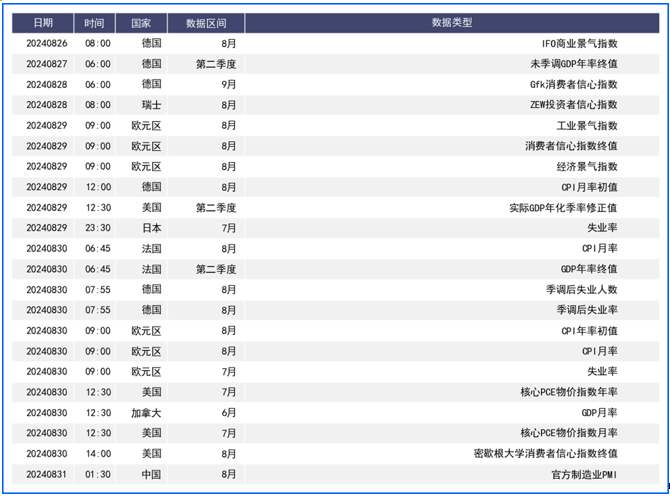Image resolution: width=670 pixels, height=496 pixels.
Task: Click the 数据类型 column header
Action: click(452, 23)
